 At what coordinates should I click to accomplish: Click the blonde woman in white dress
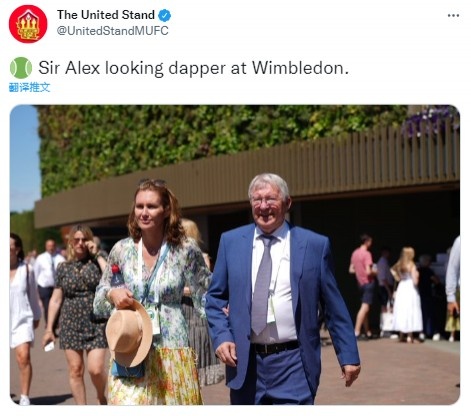pos(407,295)
